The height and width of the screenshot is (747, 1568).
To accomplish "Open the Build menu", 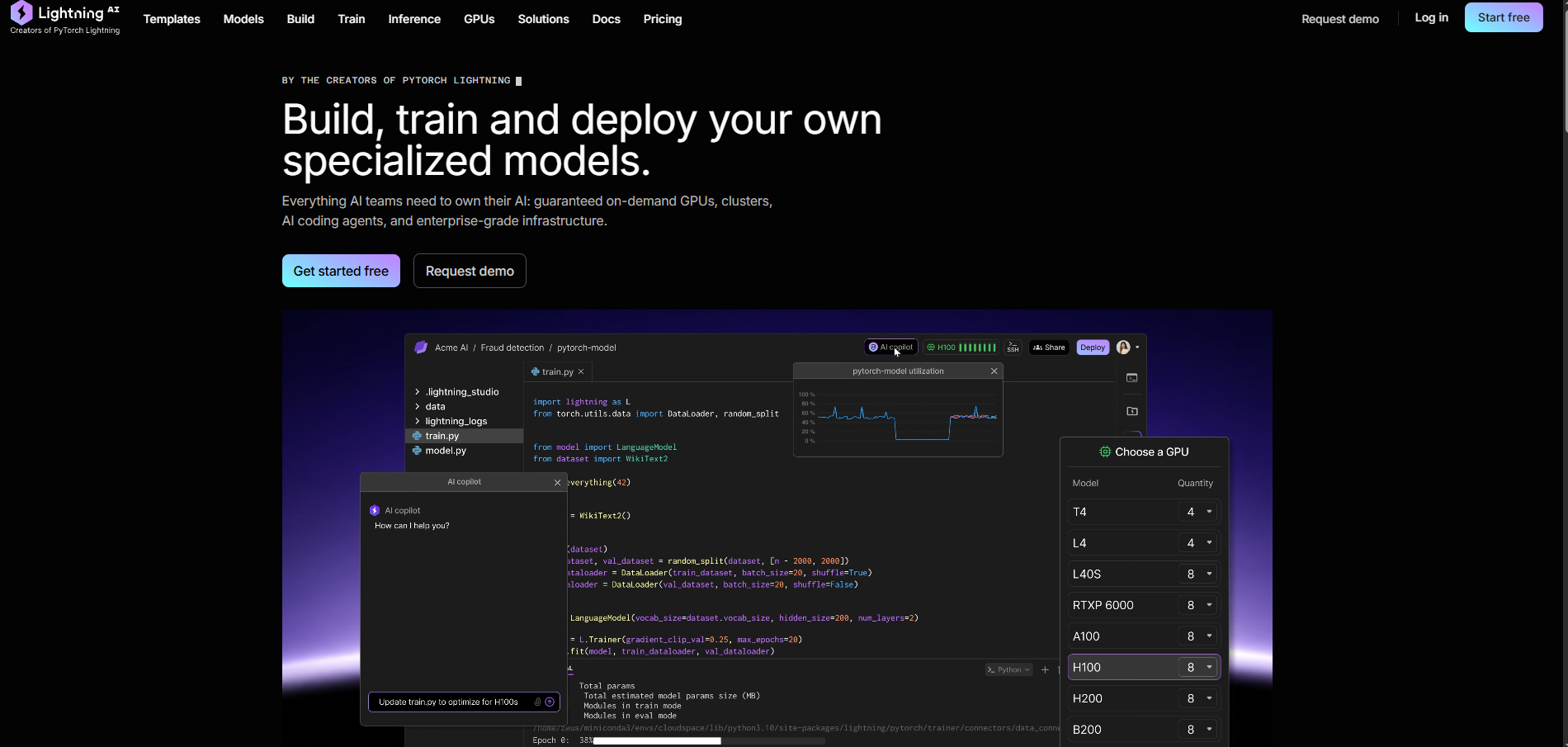I will click(x=300, y=19).
